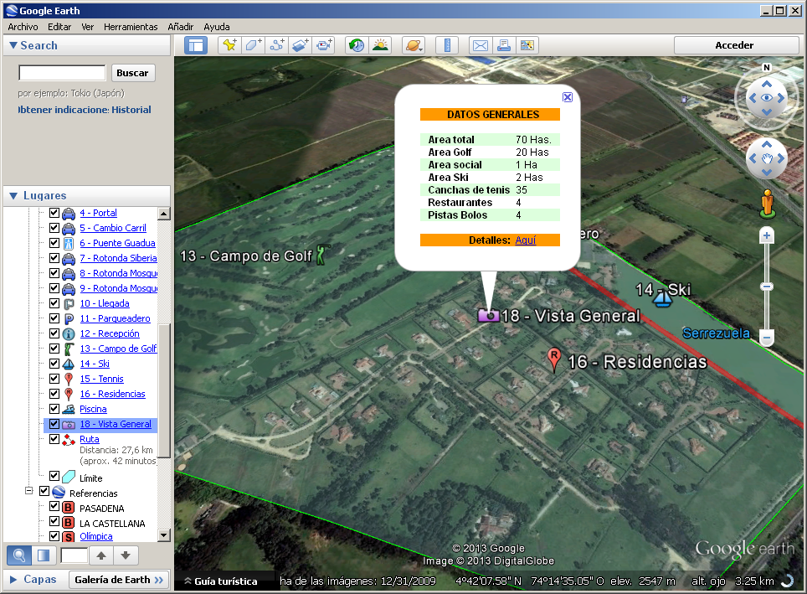Viewport: 807px width, 594px height.
Task: Open Street View pegman
Action: (x=767, y=203)
